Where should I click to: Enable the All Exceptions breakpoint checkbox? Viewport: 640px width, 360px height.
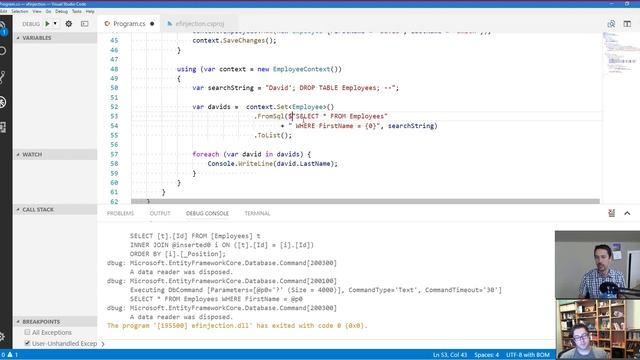[x=27, y=332]
